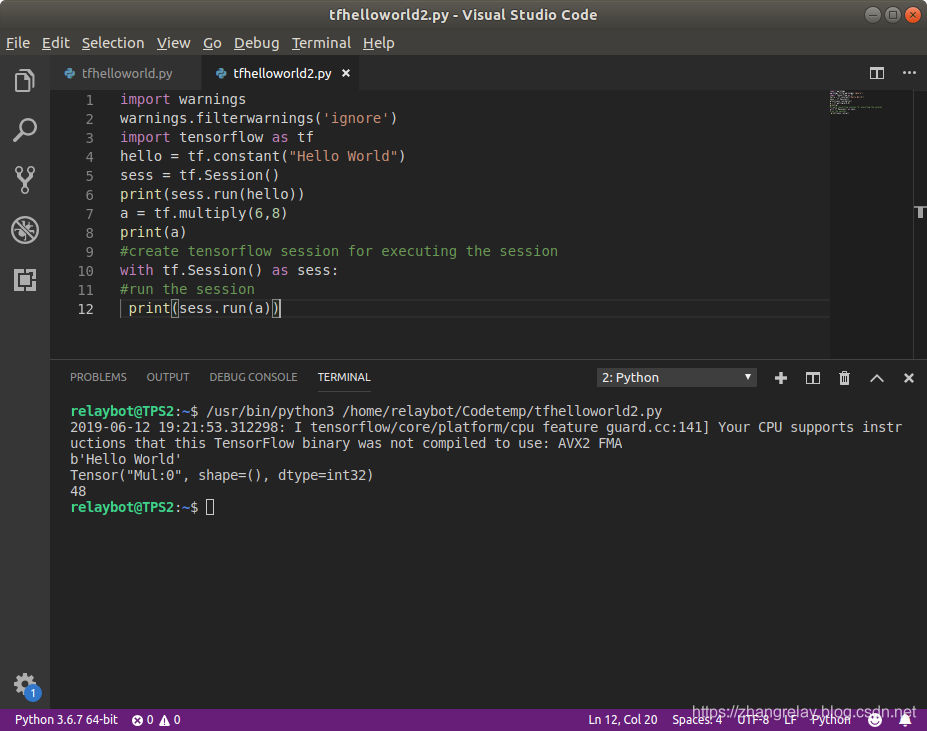Open the Go menu
The image size is (927, 731).
212,43
